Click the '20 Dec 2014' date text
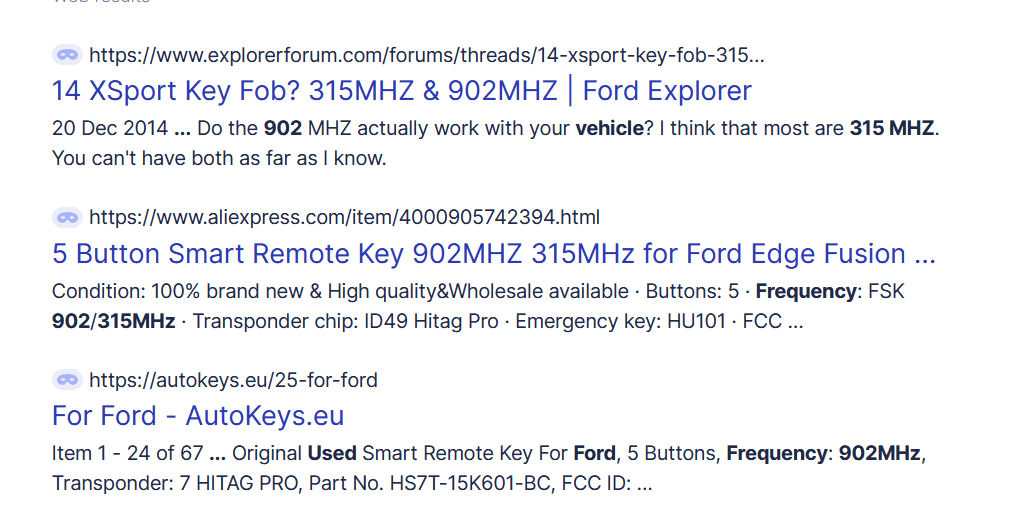The width and height of the screenshot is (1012, 522). tap(109, 129)
